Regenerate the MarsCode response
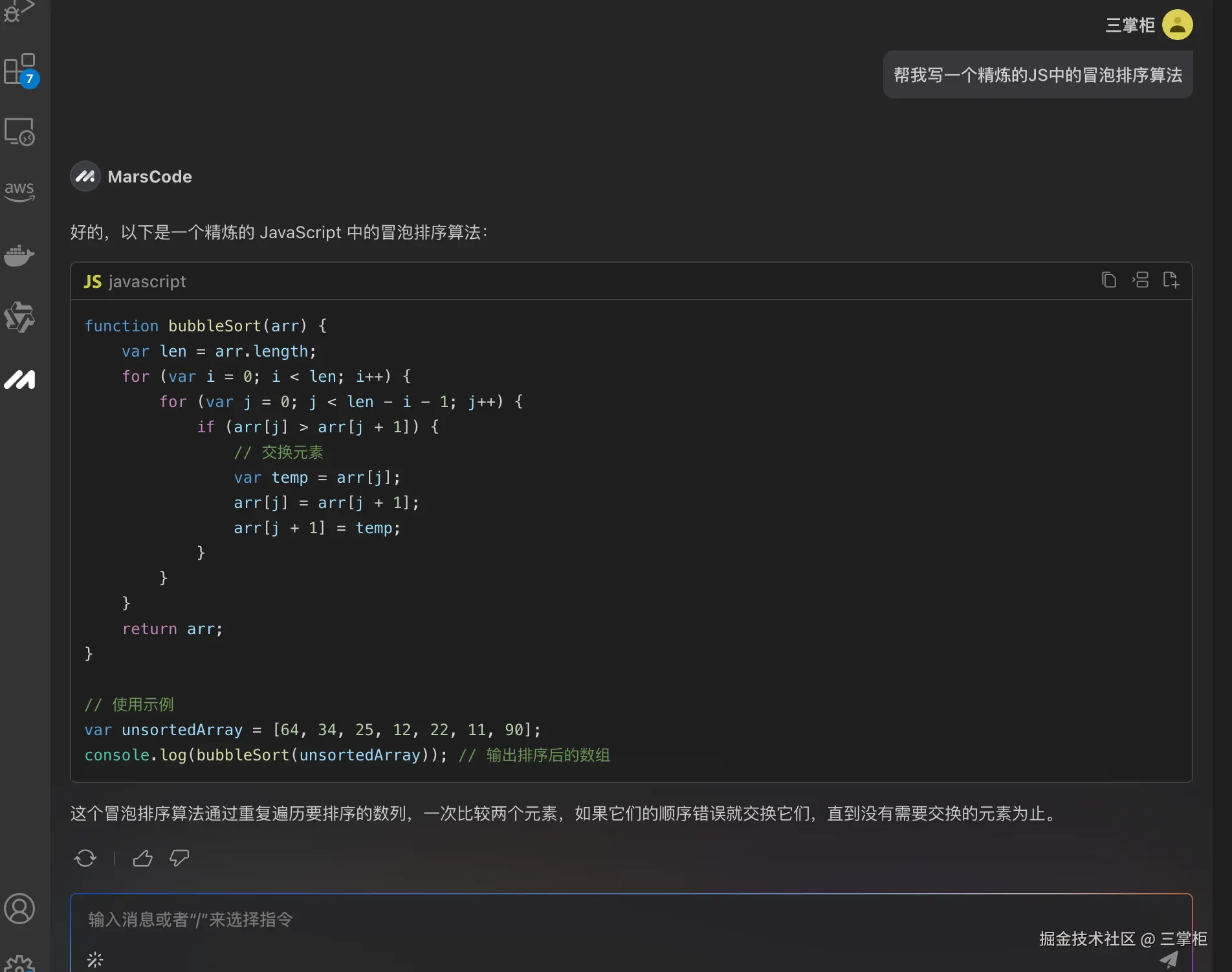This screenshot has height=972, width=1232. pos(85,858)
